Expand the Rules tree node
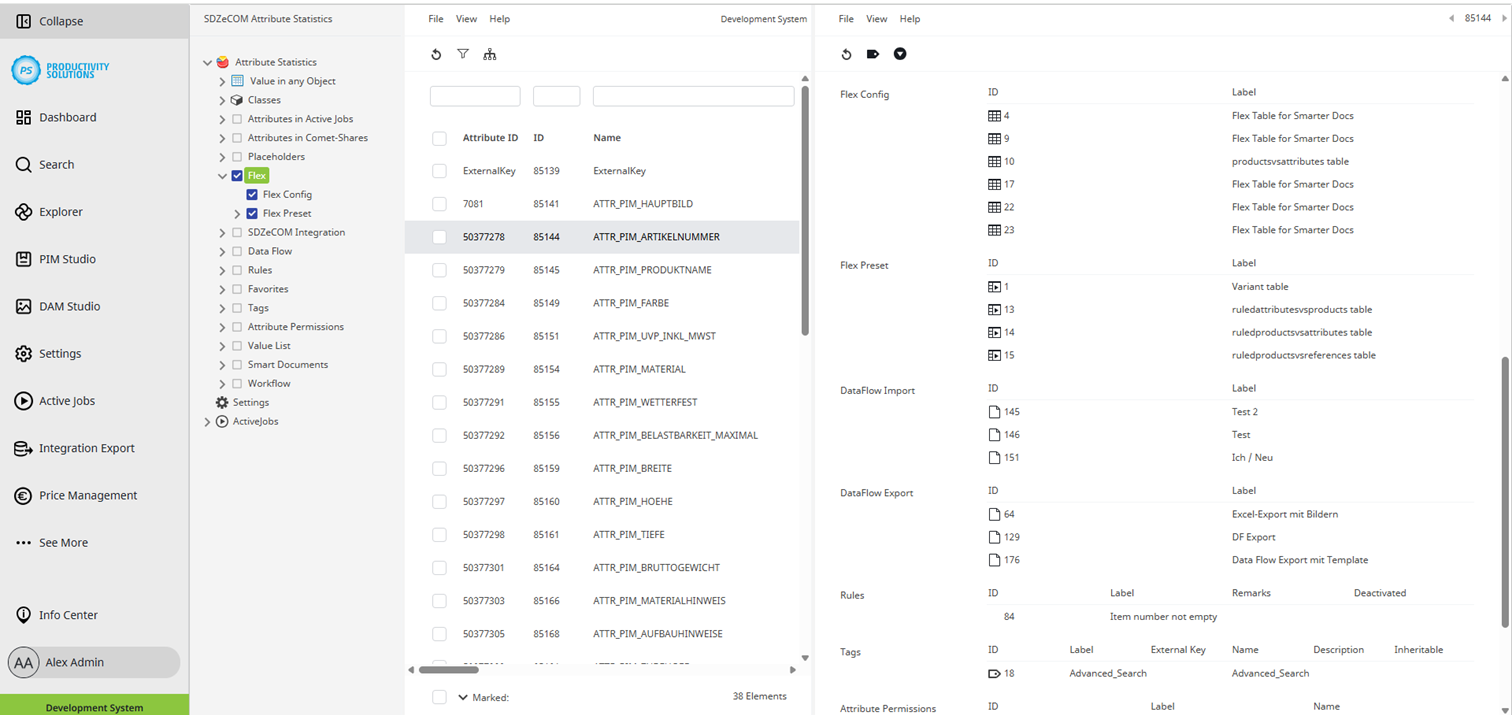This screenshot has height=715, width=1512. [222, 269]
